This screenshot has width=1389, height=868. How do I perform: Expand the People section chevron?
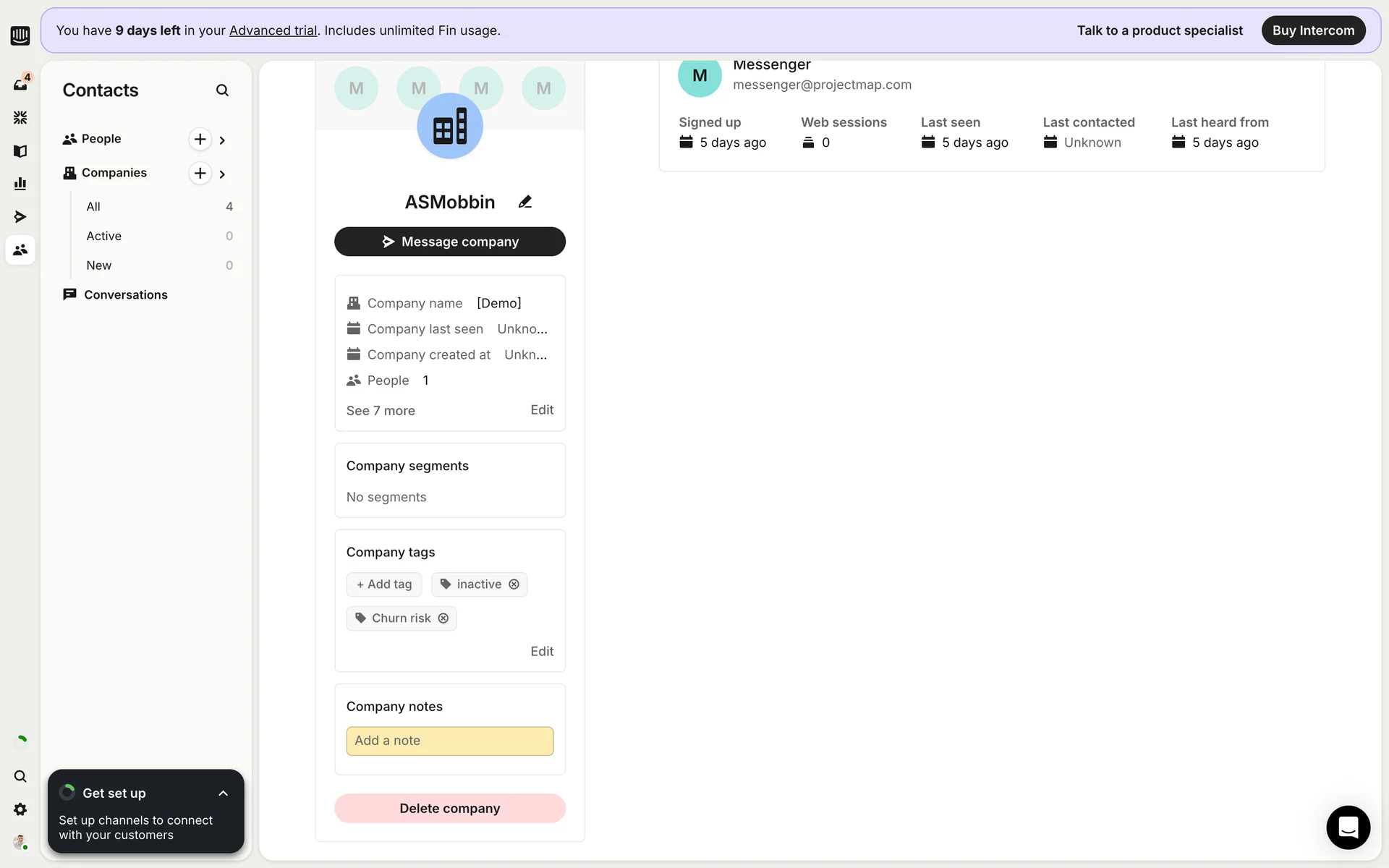pyautogui.click(x=222, y=140)
